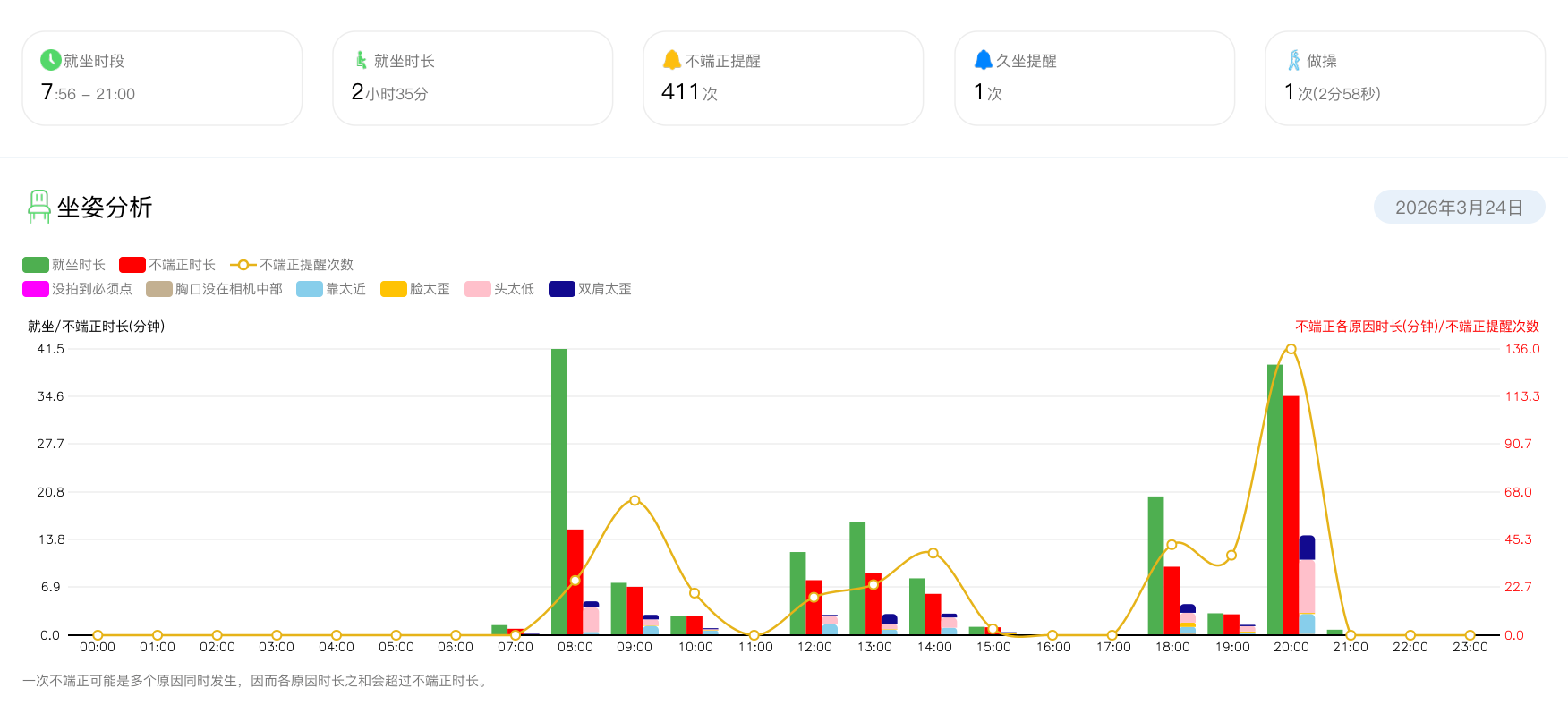
Task: Open the 2026年3月24日 date picker
Action: [1458, 208]
